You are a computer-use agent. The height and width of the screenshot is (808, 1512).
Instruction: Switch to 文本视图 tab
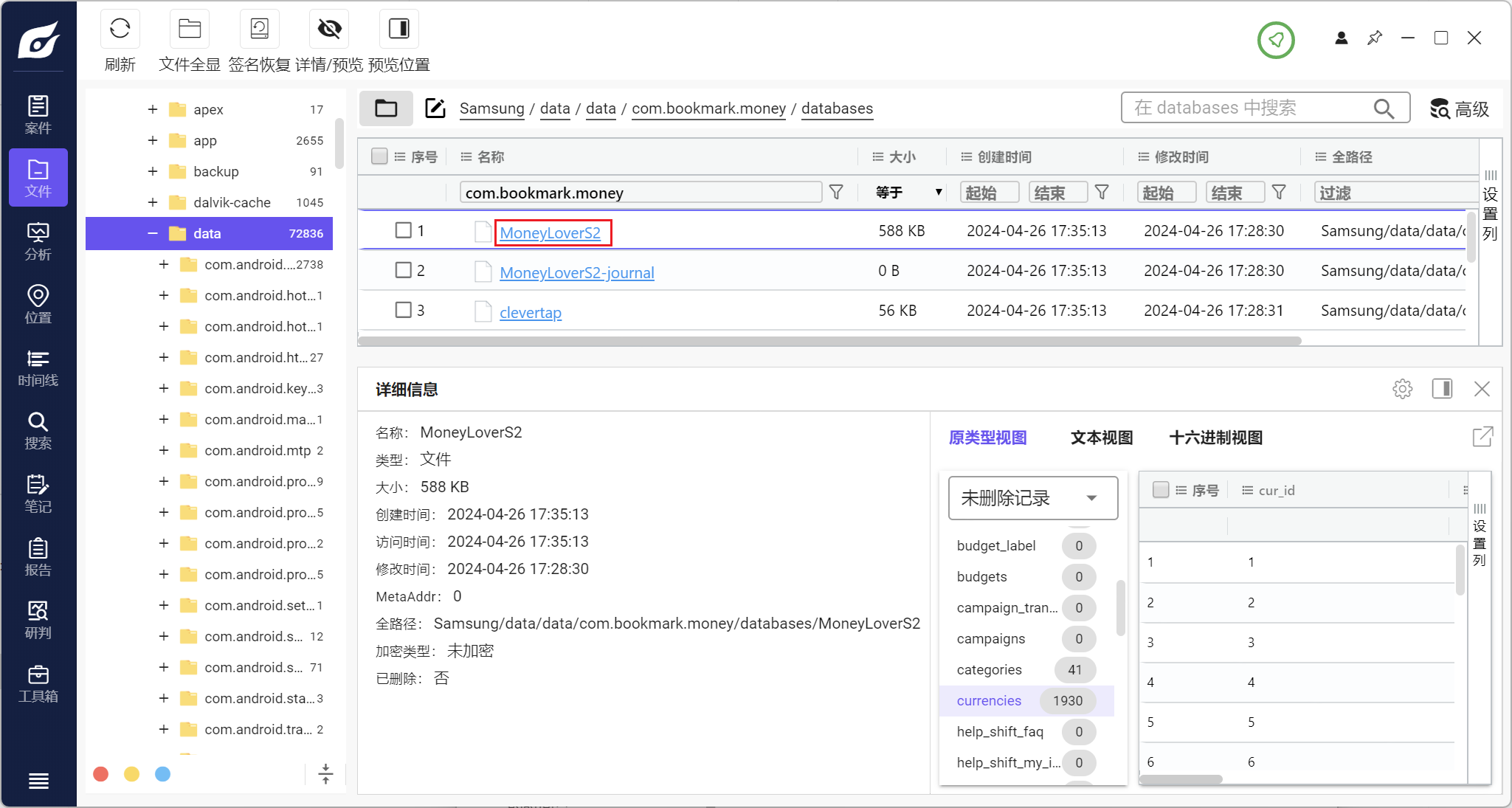[x=1102, y=438]
